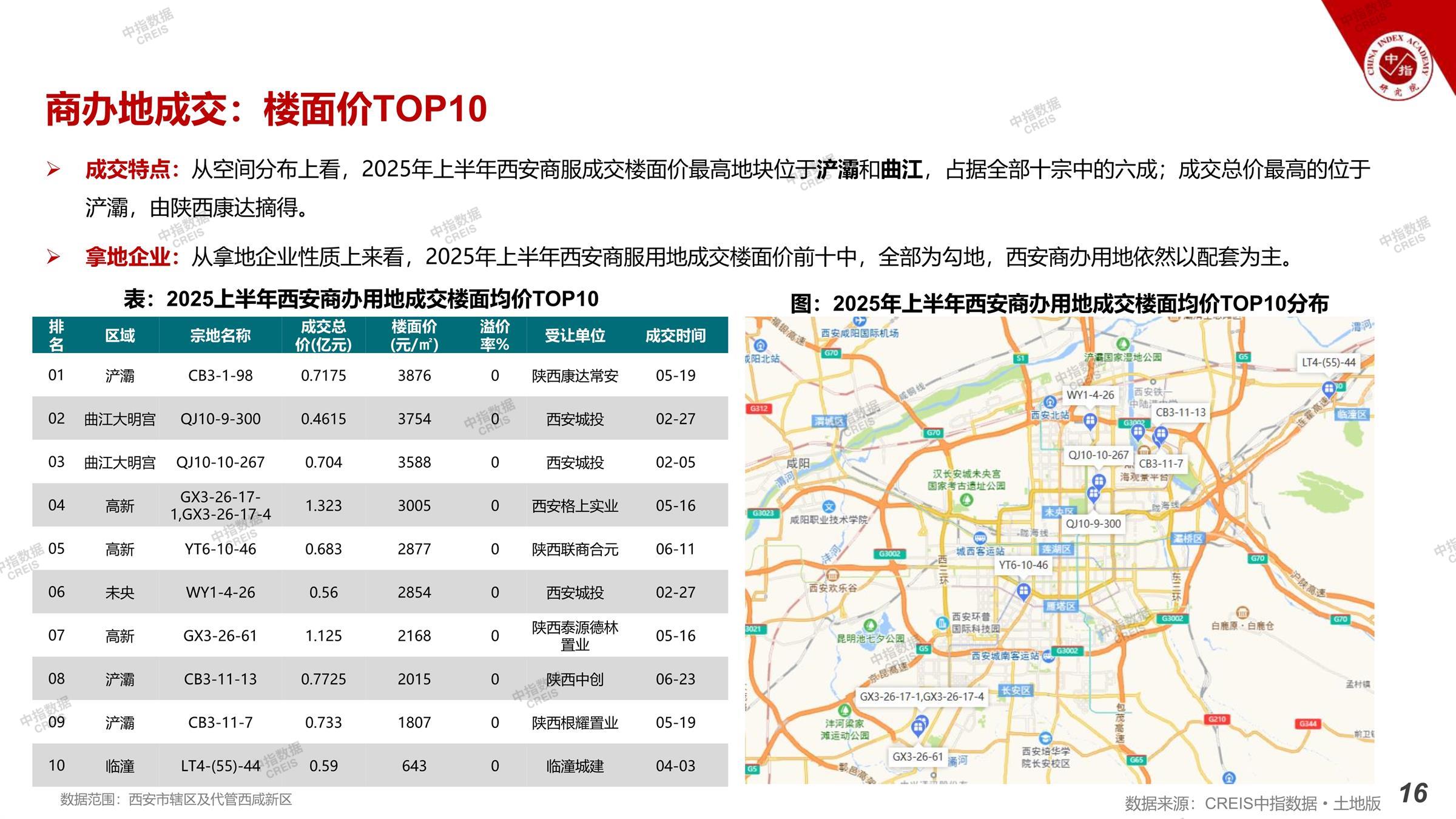Click the 昆明池七夕公园 park icon
1456x819 pixels.
[x=870, y=625]
